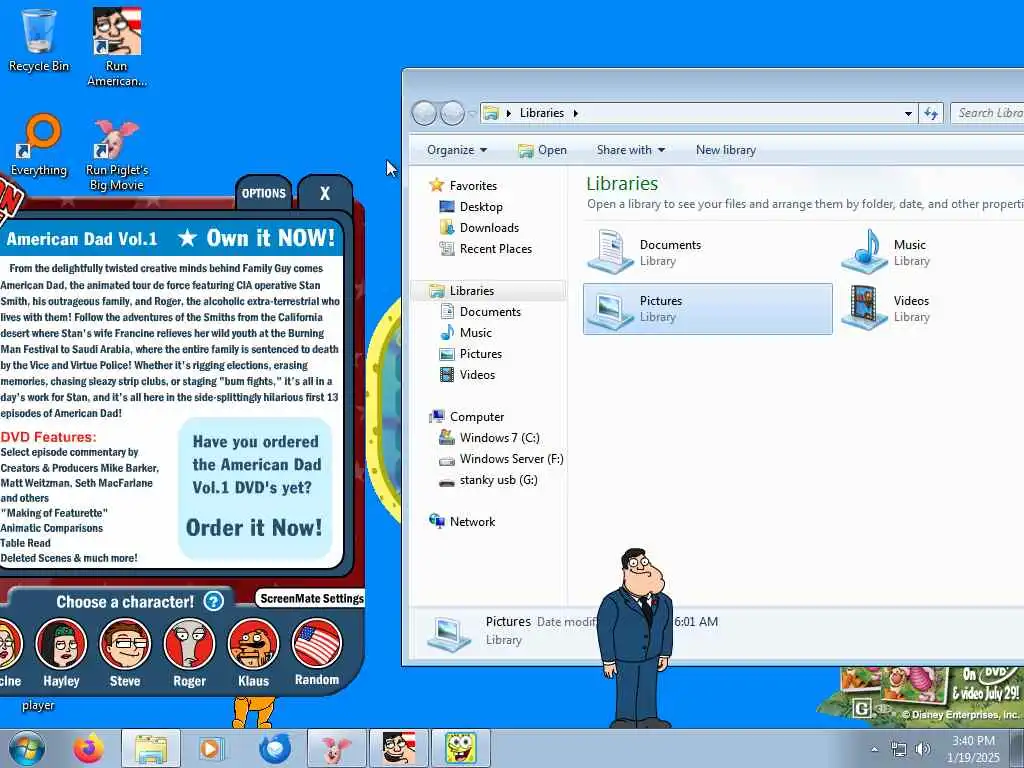Image resolution: width=1024 pixels, height=768 pixels.
Task: Click the Open toolbar button
Action: click(542, 150)
